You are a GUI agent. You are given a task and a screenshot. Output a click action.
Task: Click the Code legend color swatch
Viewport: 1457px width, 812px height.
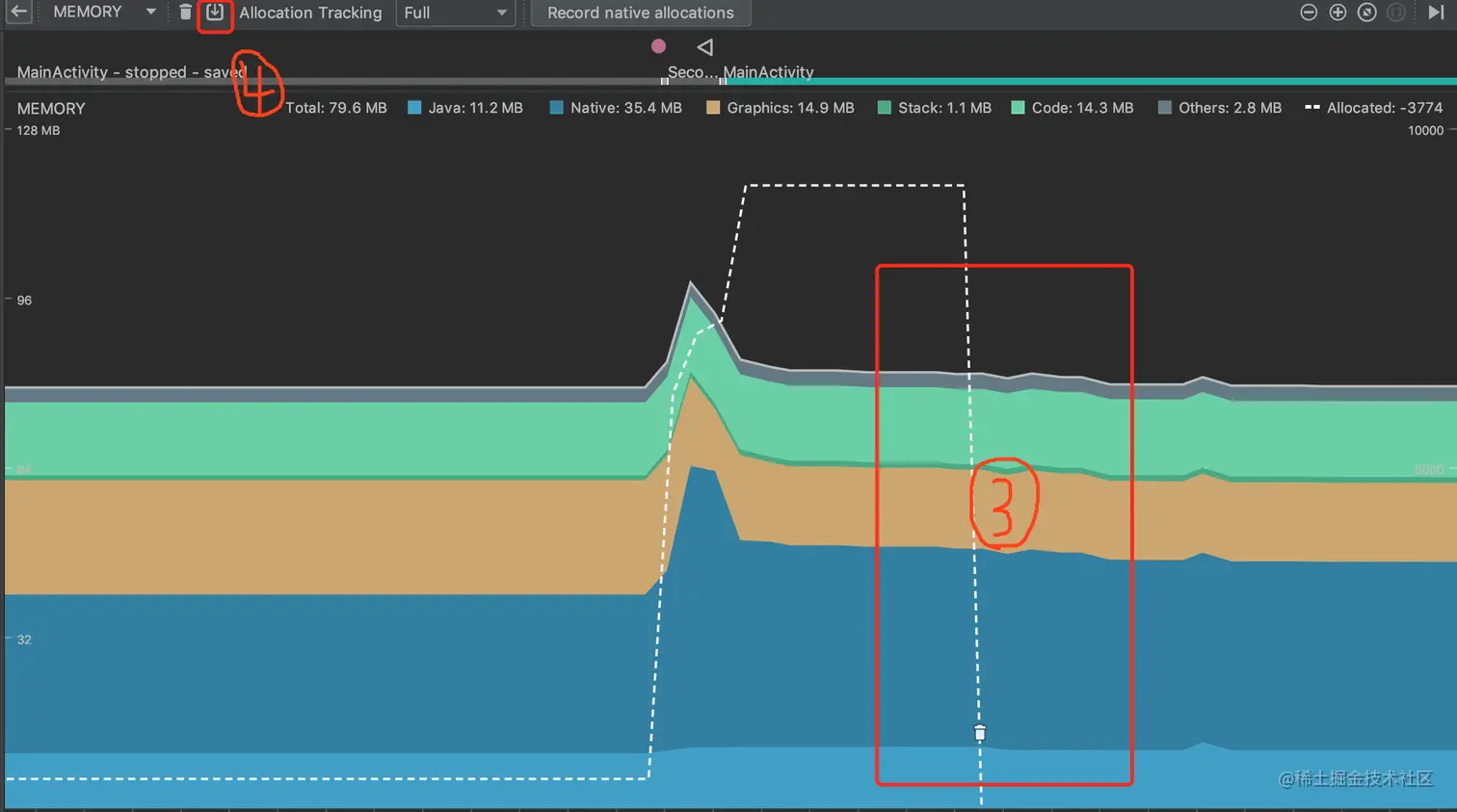(x=1018, y=108)
